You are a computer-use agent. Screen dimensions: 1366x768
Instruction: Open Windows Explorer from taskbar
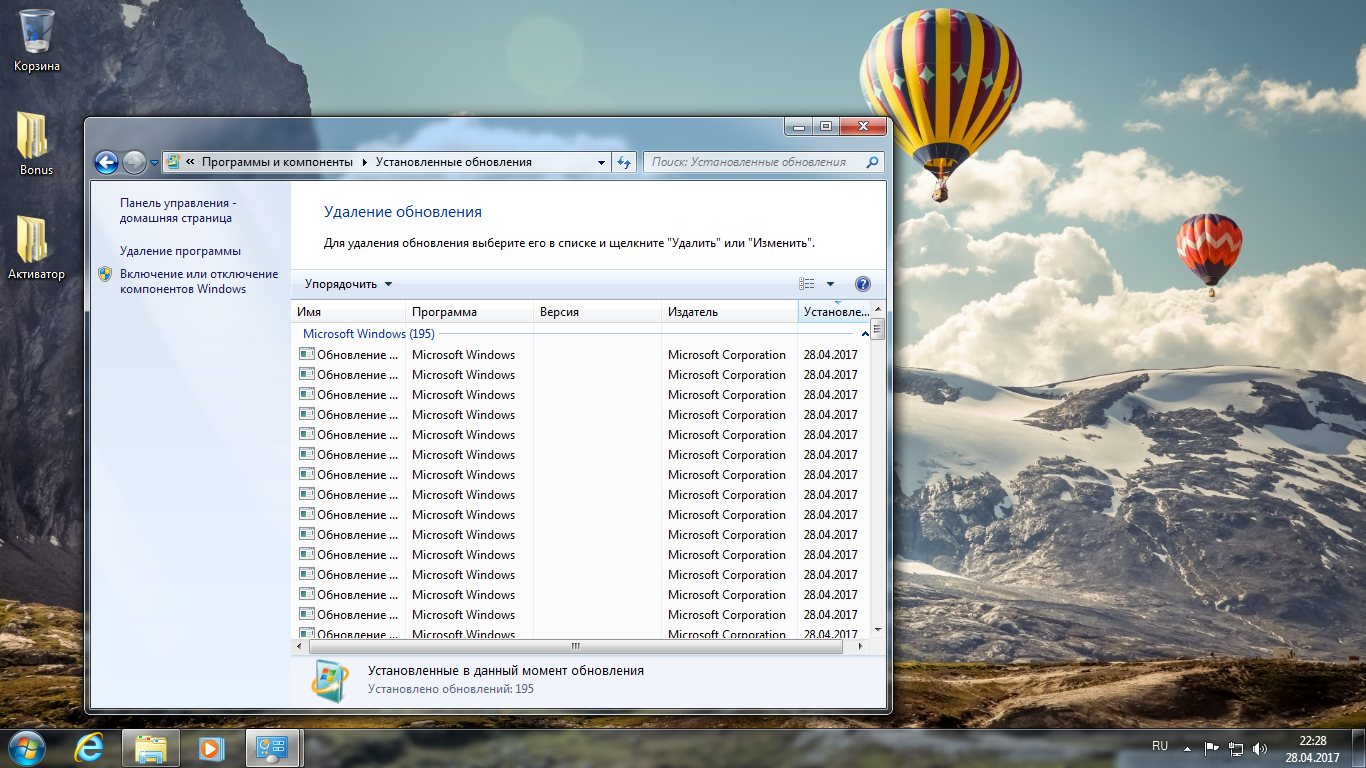click(x=151, y=748)
